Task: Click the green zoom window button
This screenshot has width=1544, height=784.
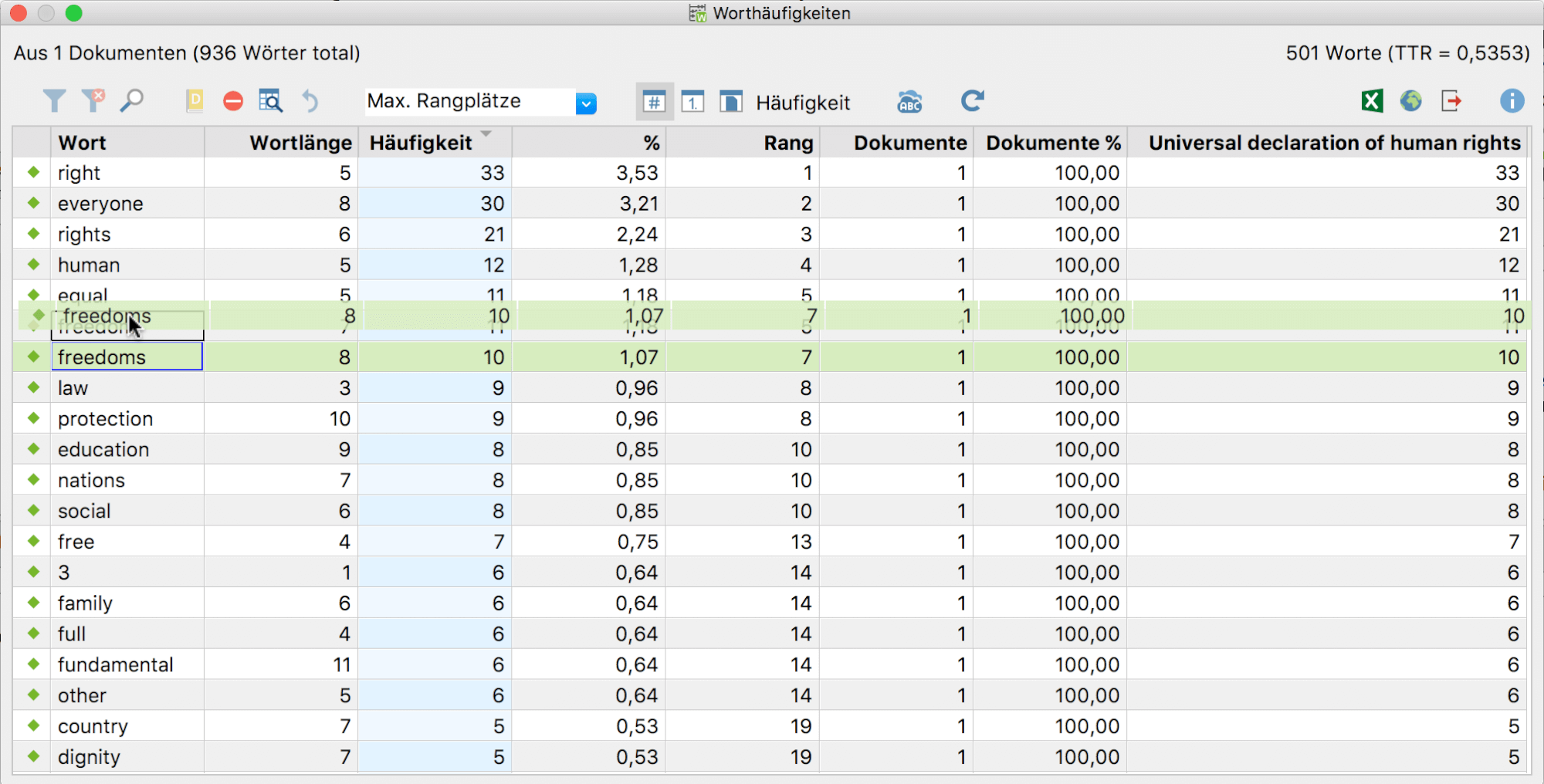Action: click(74, 13)
